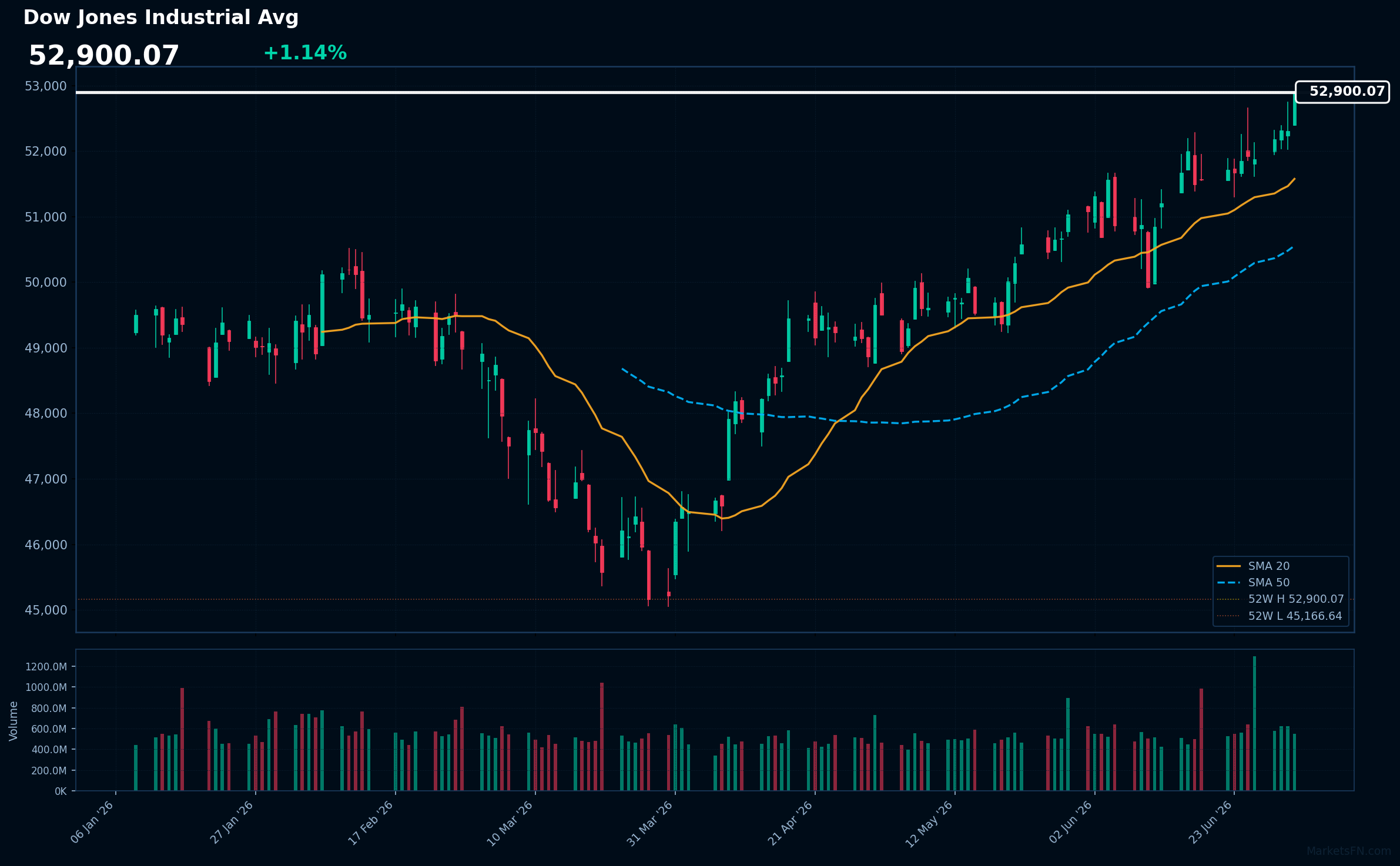Click the 47,000 price axis label

(46, 479)
